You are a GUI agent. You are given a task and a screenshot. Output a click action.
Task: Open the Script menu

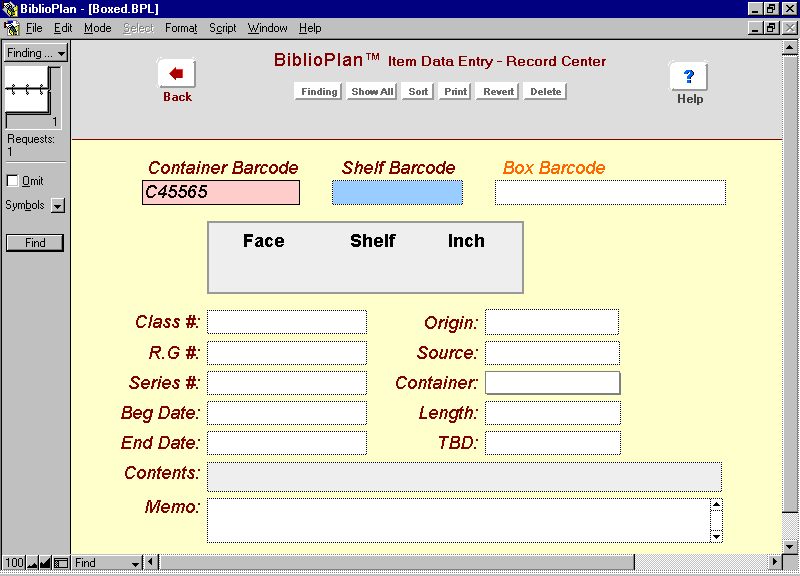pos(222,28)
